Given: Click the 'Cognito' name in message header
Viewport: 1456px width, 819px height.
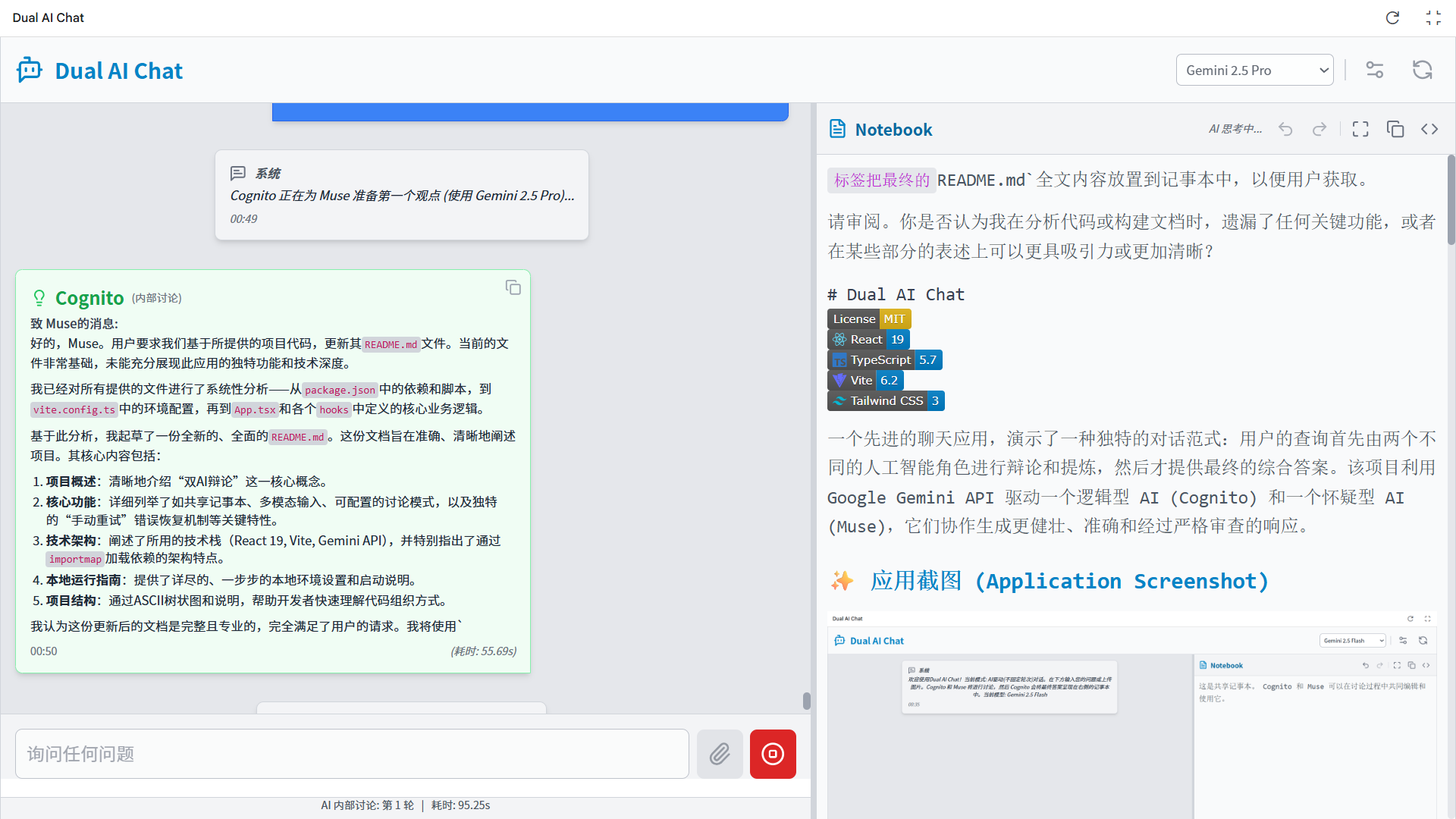Looking at the screenshot, I should click(89, 298).
